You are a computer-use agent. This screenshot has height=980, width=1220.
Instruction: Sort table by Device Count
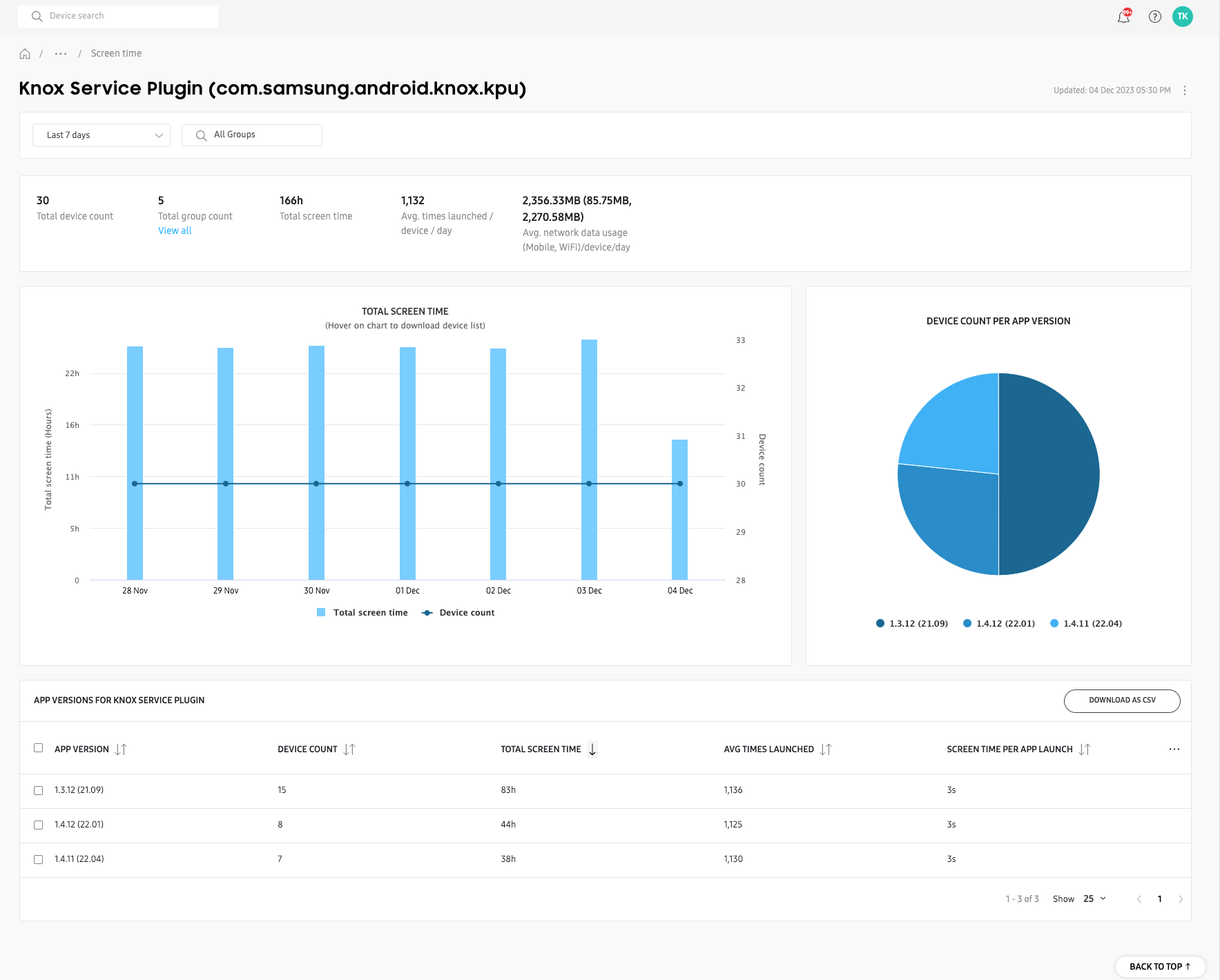pyautogui.click(x=349, y=749)
